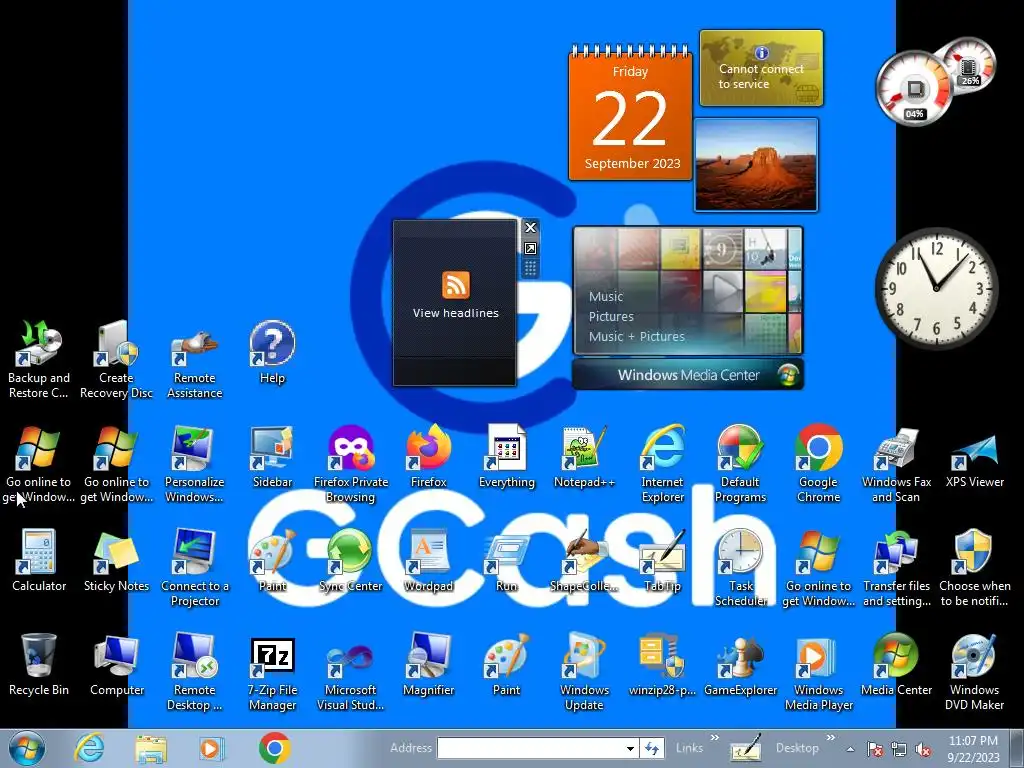Launch Chrome from the taskbar
This screenshot has height=768, width=1024.
tap(274, 748)
